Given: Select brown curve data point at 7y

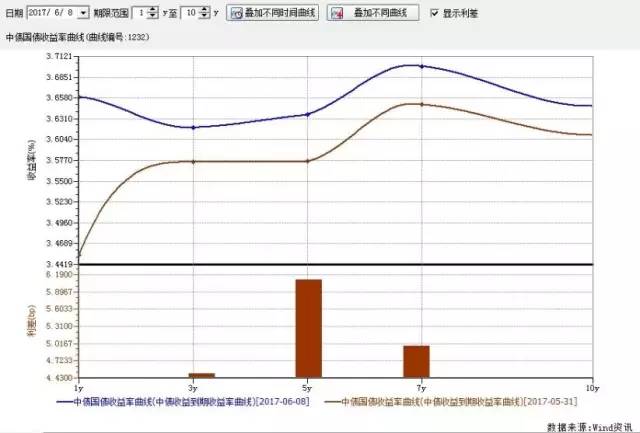Looking at the screenshot, I should click(422, 104).
